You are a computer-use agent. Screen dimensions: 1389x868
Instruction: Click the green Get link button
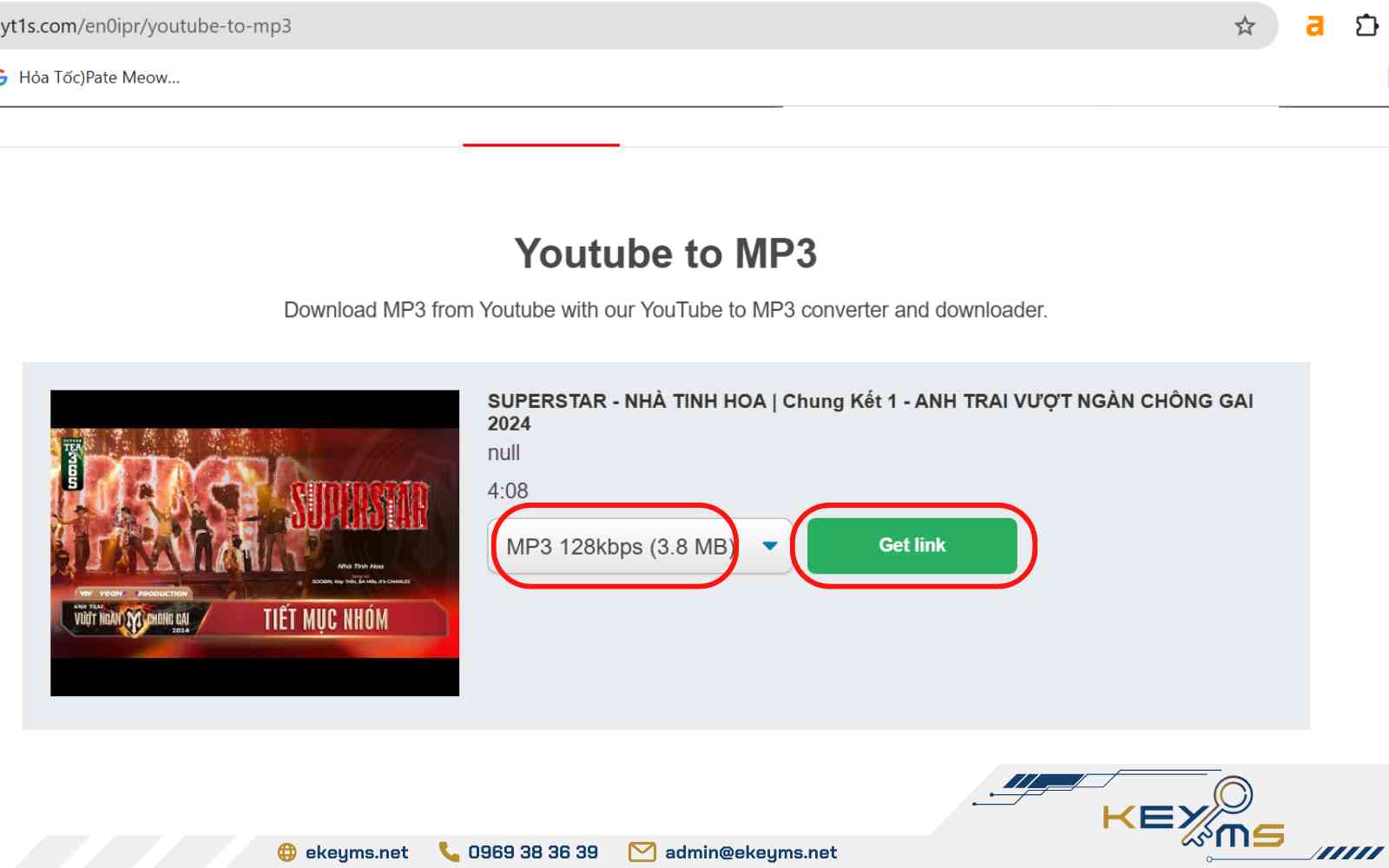(912, 545)
